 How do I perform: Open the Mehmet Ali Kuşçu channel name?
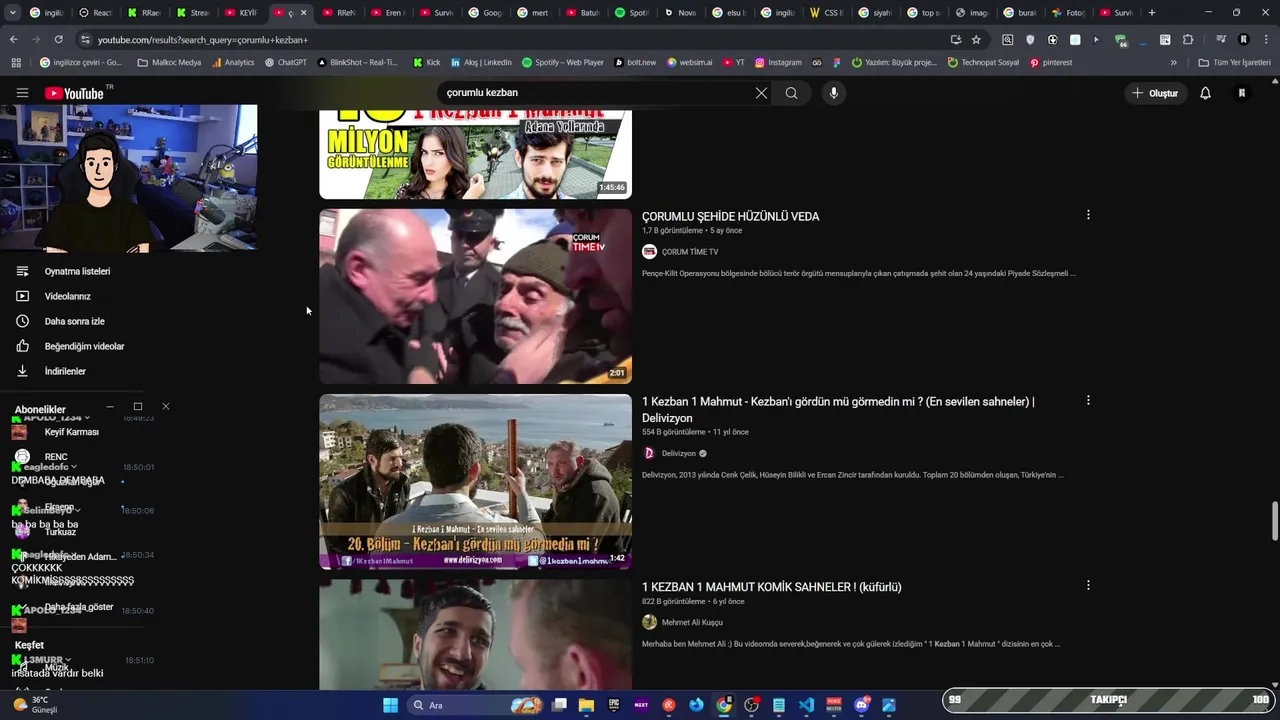[x=692, y=622]
